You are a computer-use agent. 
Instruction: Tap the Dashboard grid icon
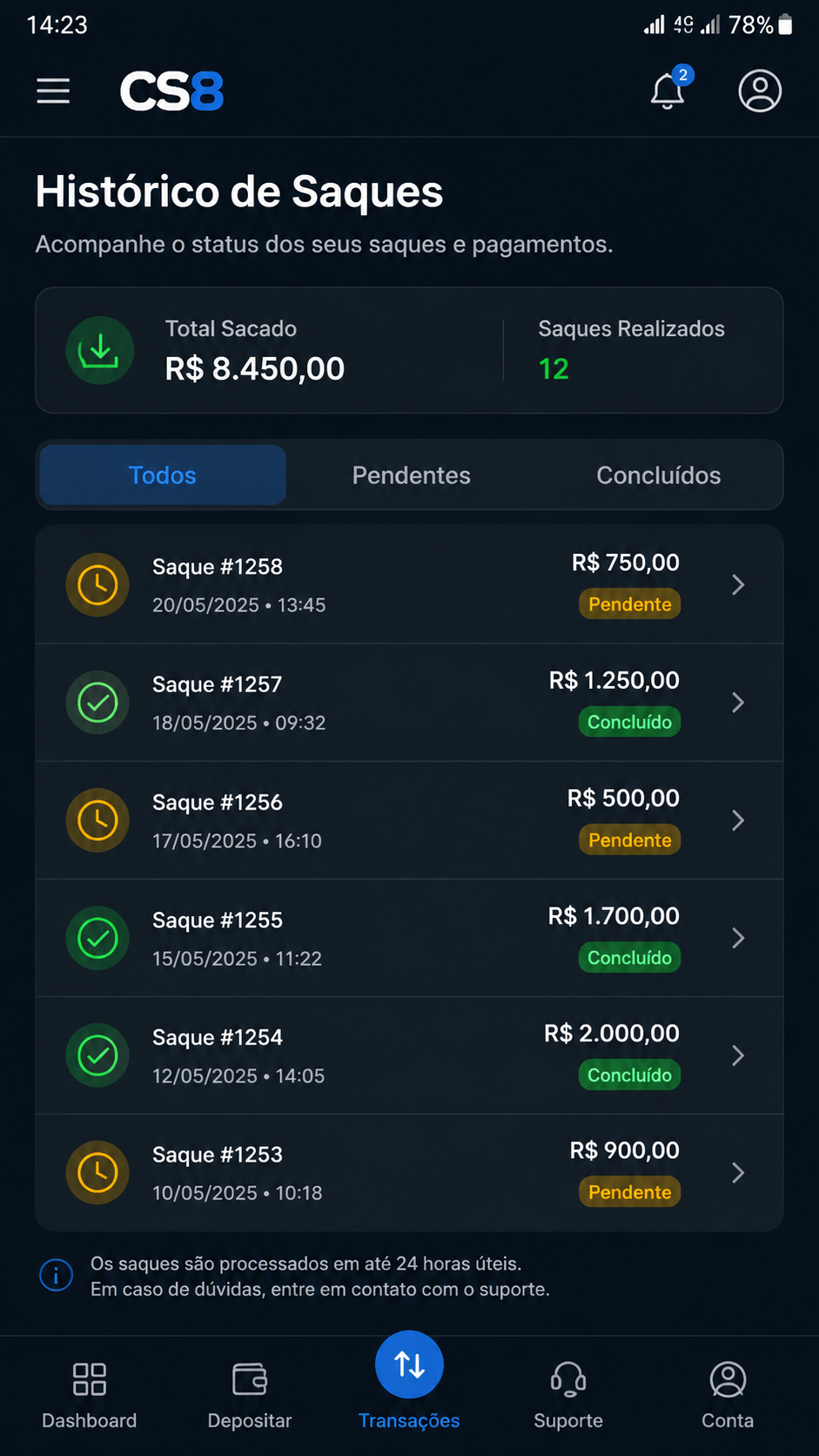point(90,1379)
